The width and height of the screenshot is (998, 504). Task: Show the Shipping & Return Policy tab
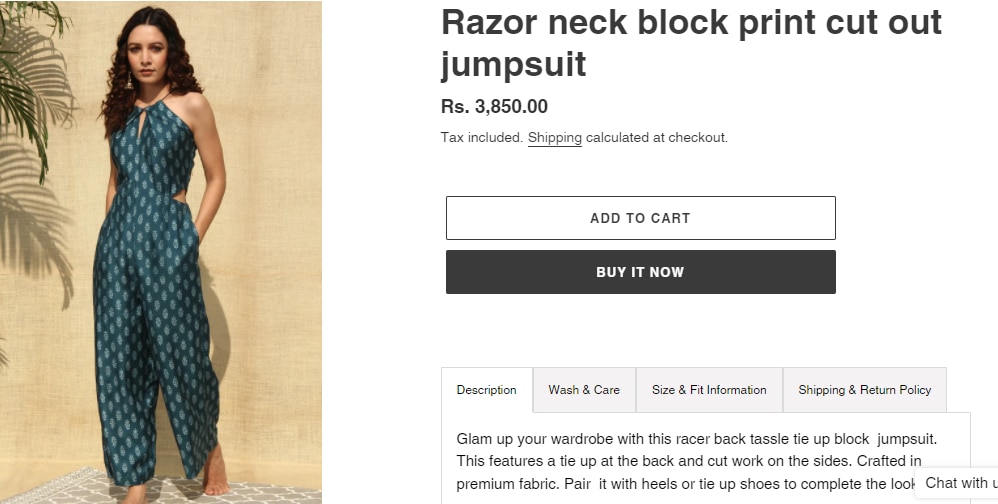[864, 390]
